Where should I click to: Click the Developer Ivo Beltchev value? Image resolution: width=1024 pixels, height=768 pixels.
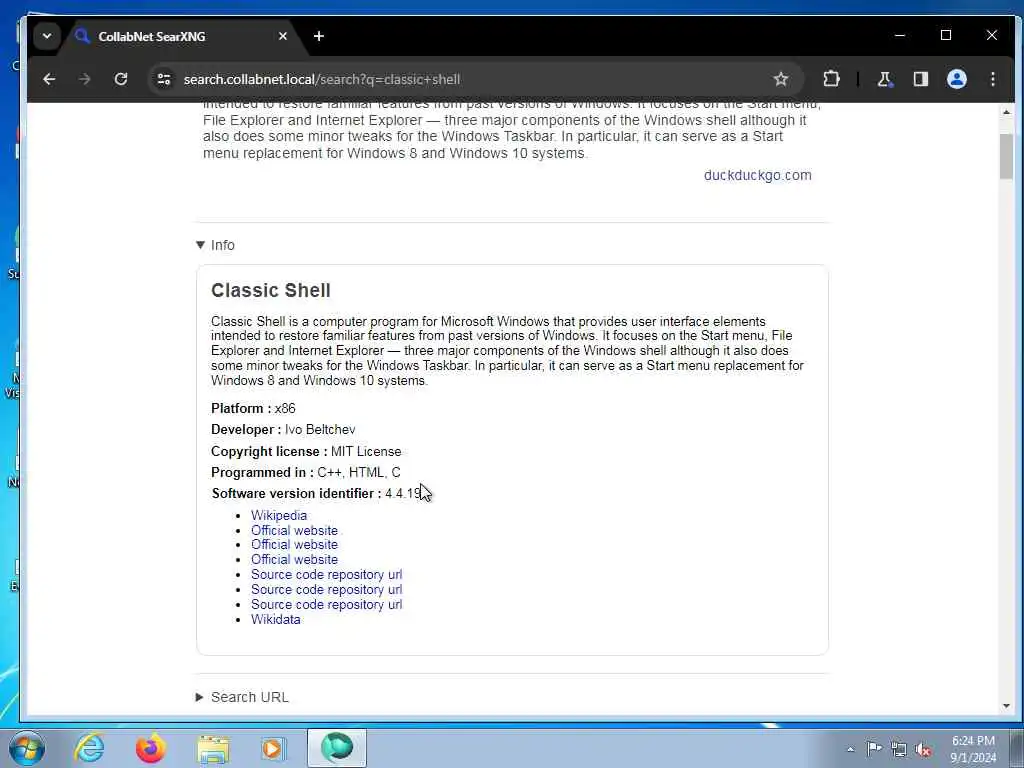pyautogui.click(x=320, y=430)
